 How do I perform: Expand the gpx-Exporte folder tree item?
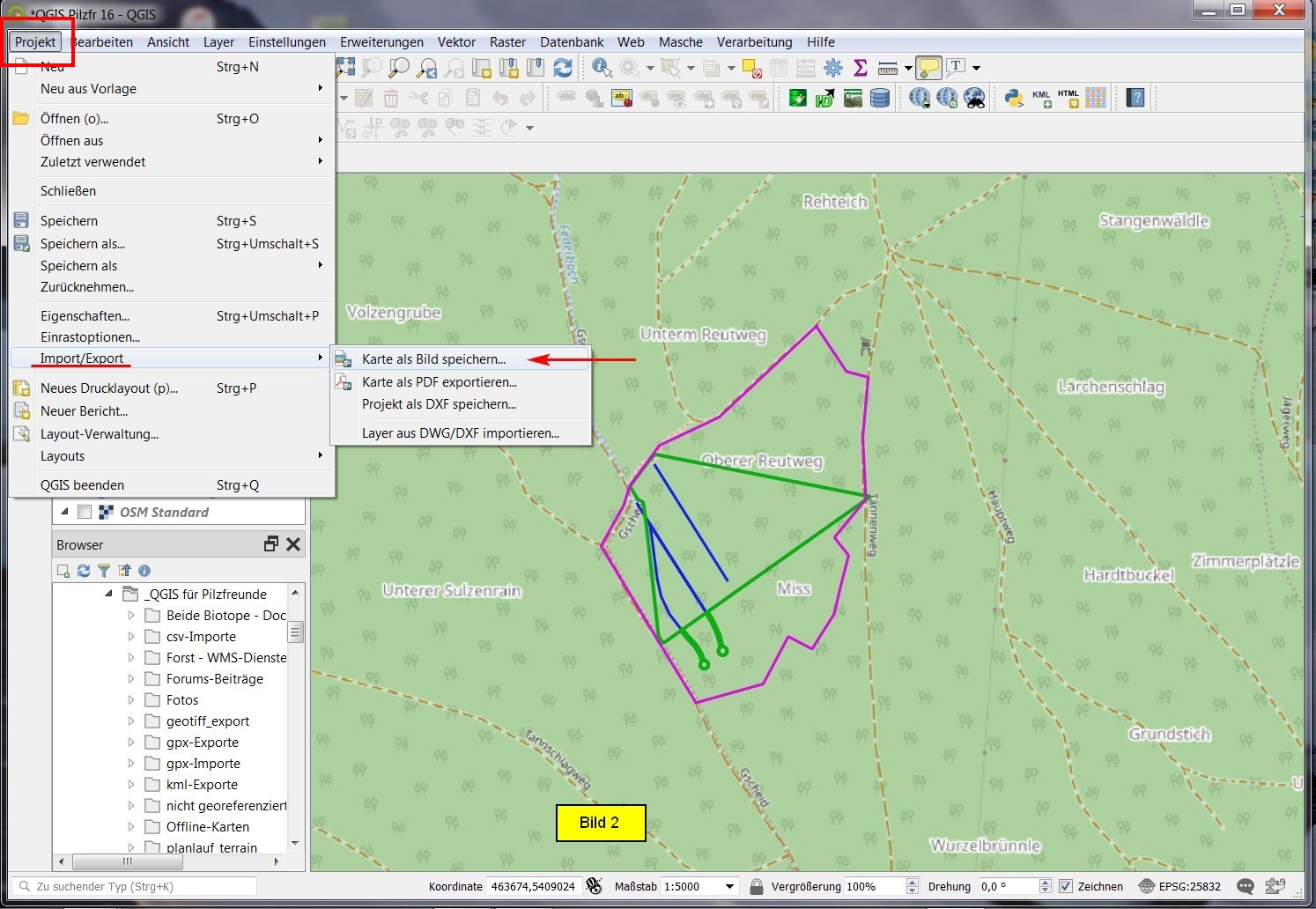click(x=131, y=743)
